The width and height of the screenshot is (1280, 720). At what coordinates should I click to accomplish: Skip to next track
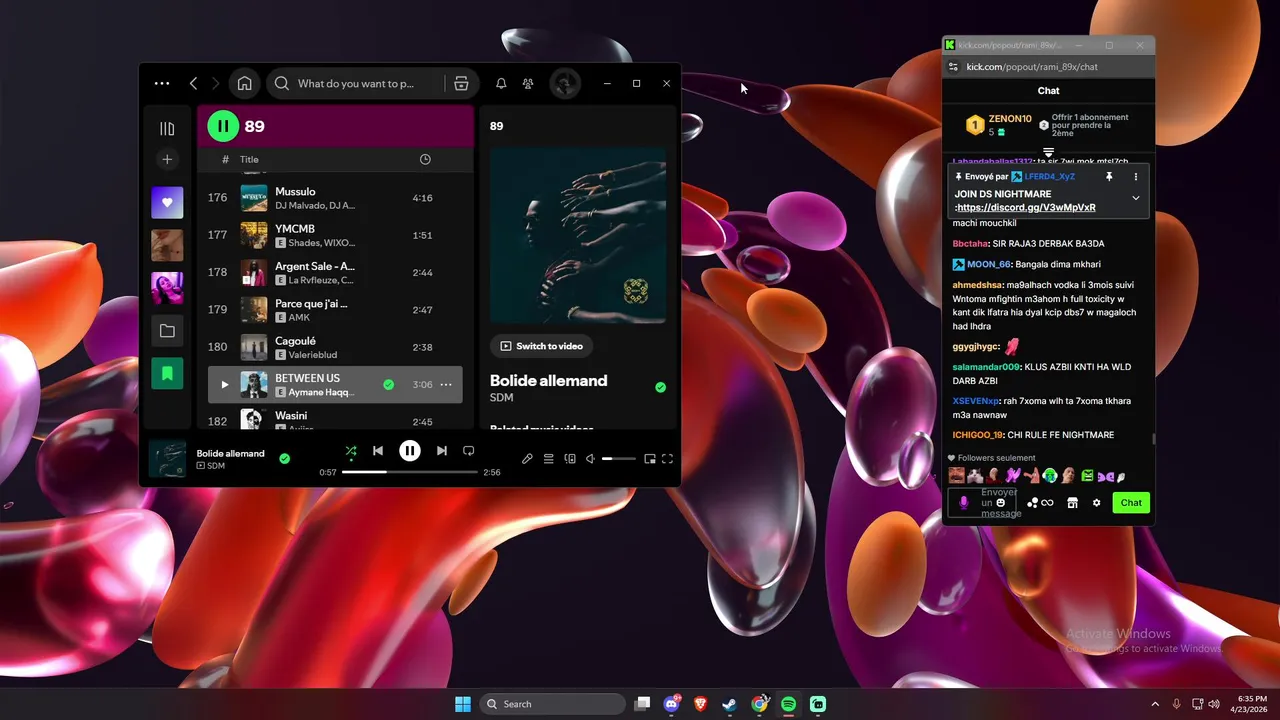441,451
